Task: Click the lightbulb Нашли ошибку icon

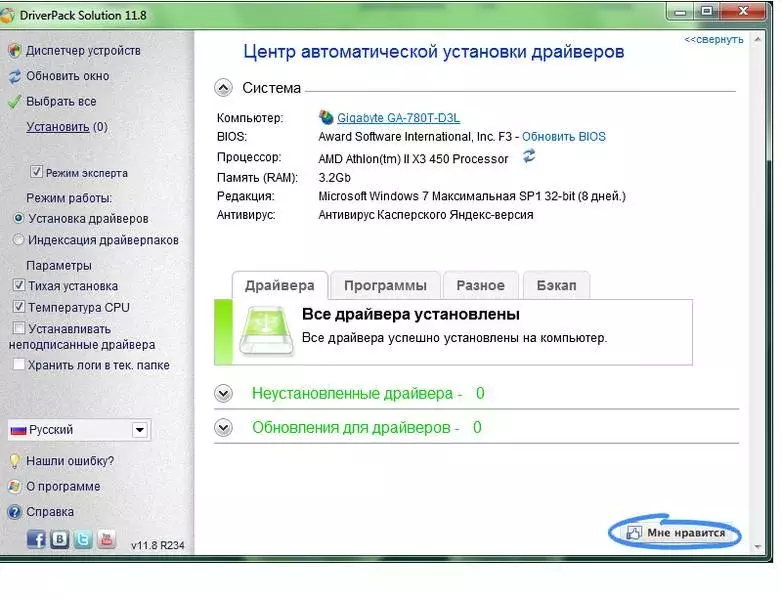Action: 14,461
